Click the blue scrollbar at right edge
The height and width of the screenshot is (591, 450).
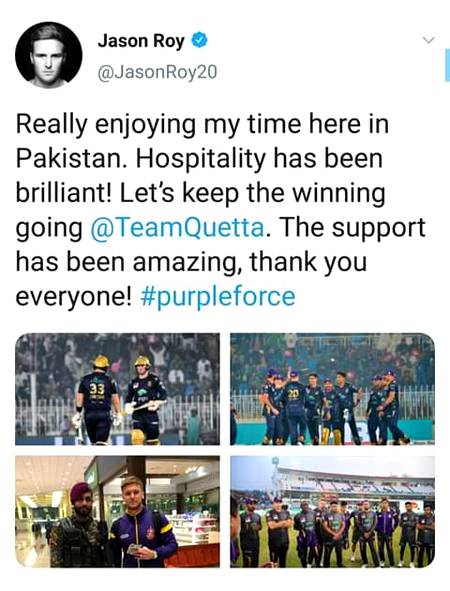[447, 65]
